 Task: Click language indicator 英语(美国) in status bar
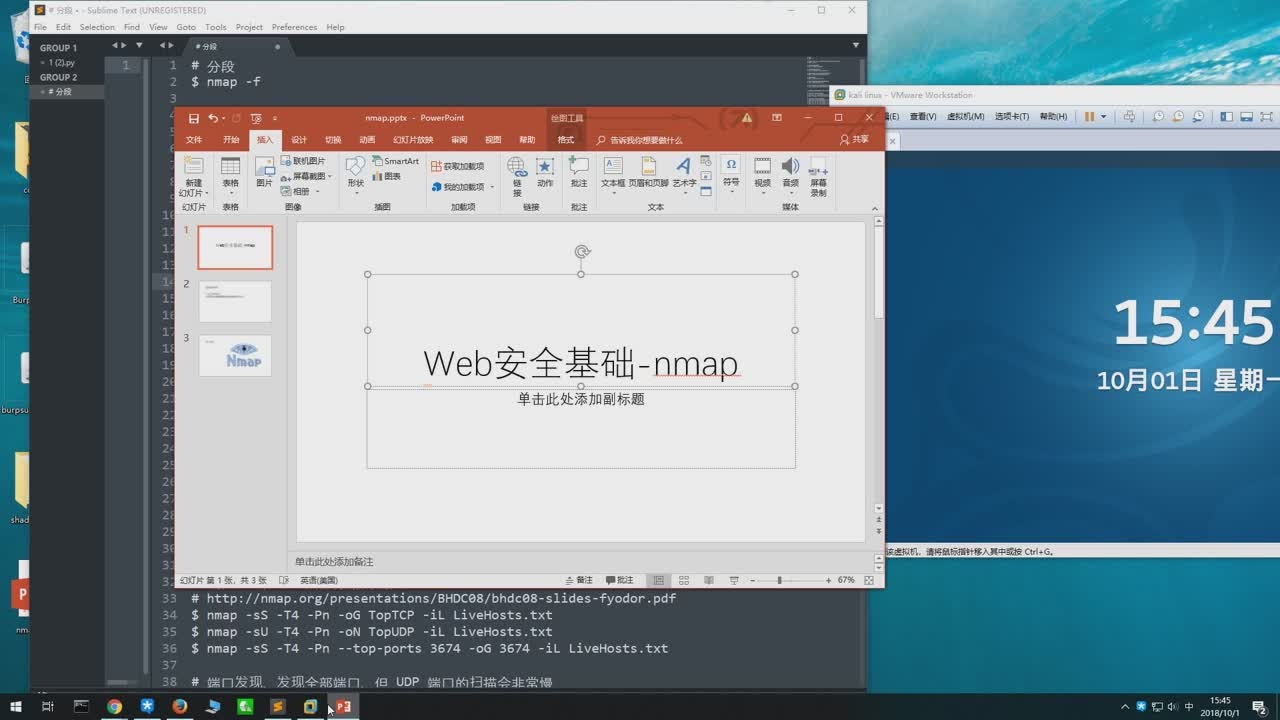pos(319,580)
